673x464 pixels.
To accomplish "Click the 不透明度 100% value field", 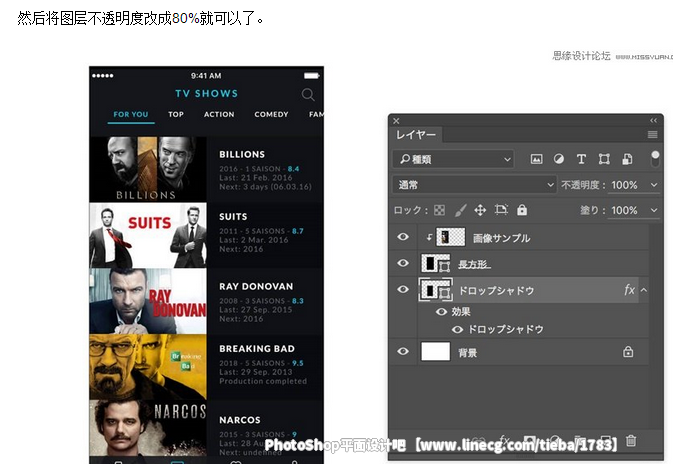I will click(x=624, y=185).
